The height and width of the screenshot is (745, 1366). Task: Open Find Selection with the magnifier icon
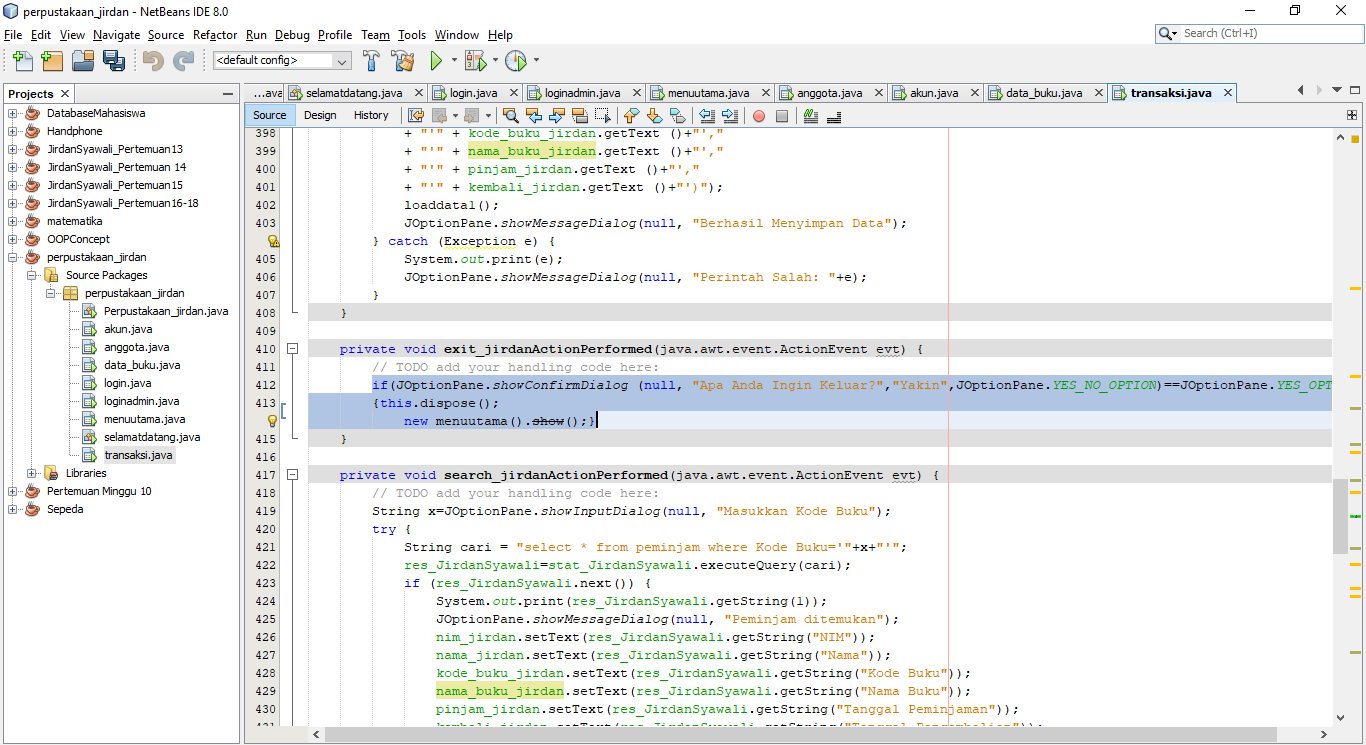pyautogui.click(x=511, y=116)
